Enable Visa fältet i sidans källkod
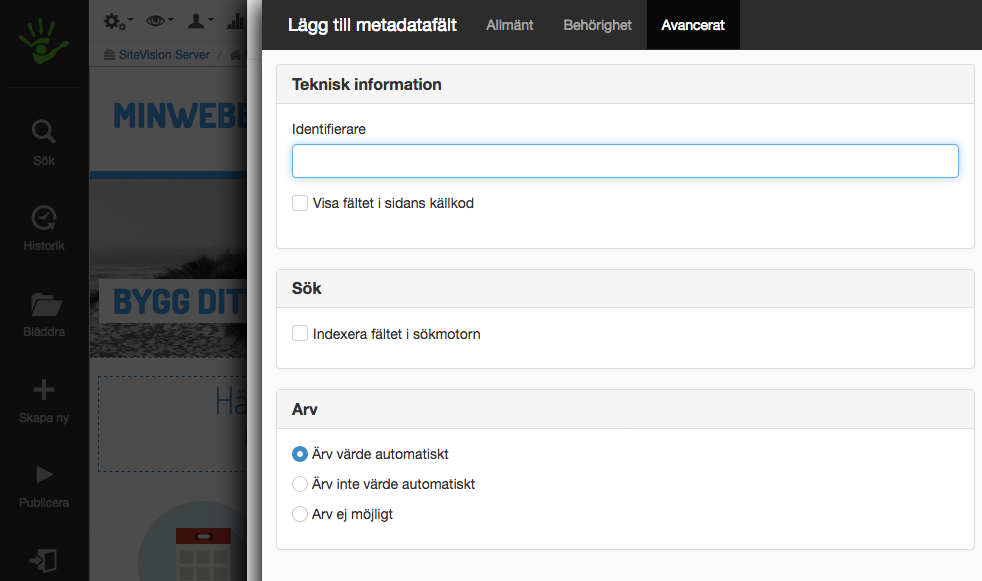982x581 pixels. [300, 203]
